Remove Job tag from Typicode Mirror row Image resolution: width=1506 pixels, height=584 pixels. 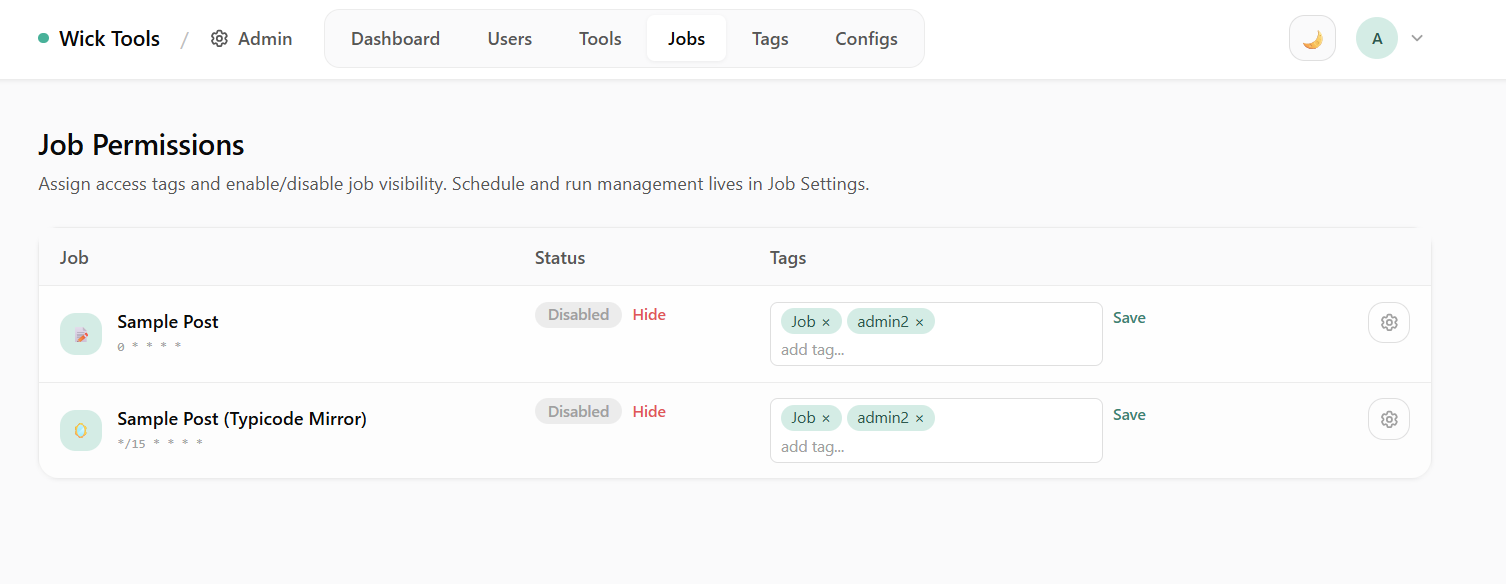(826, 419)
